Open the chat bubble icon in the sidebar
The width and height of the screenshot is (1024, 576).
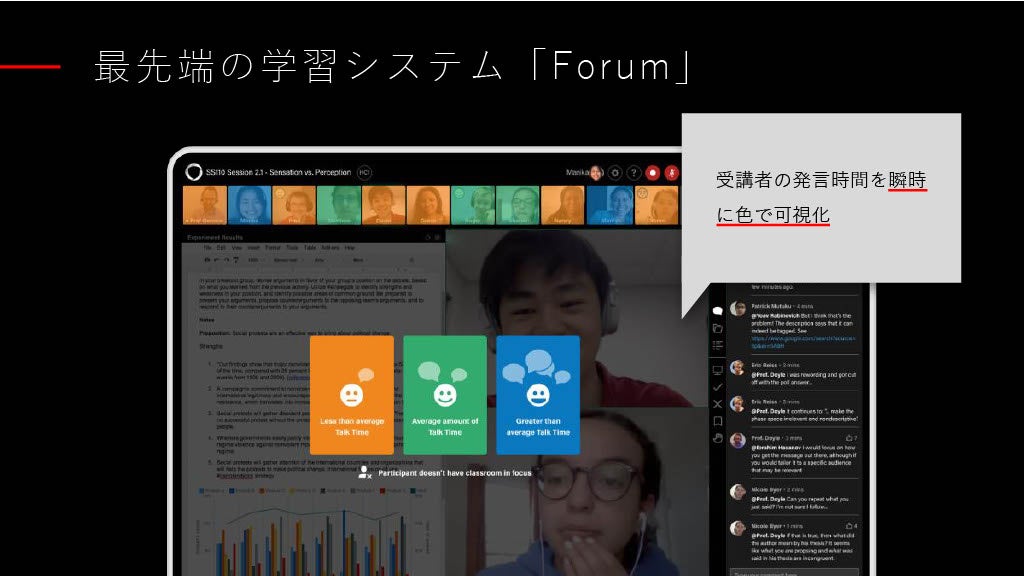tap(717, 311)
